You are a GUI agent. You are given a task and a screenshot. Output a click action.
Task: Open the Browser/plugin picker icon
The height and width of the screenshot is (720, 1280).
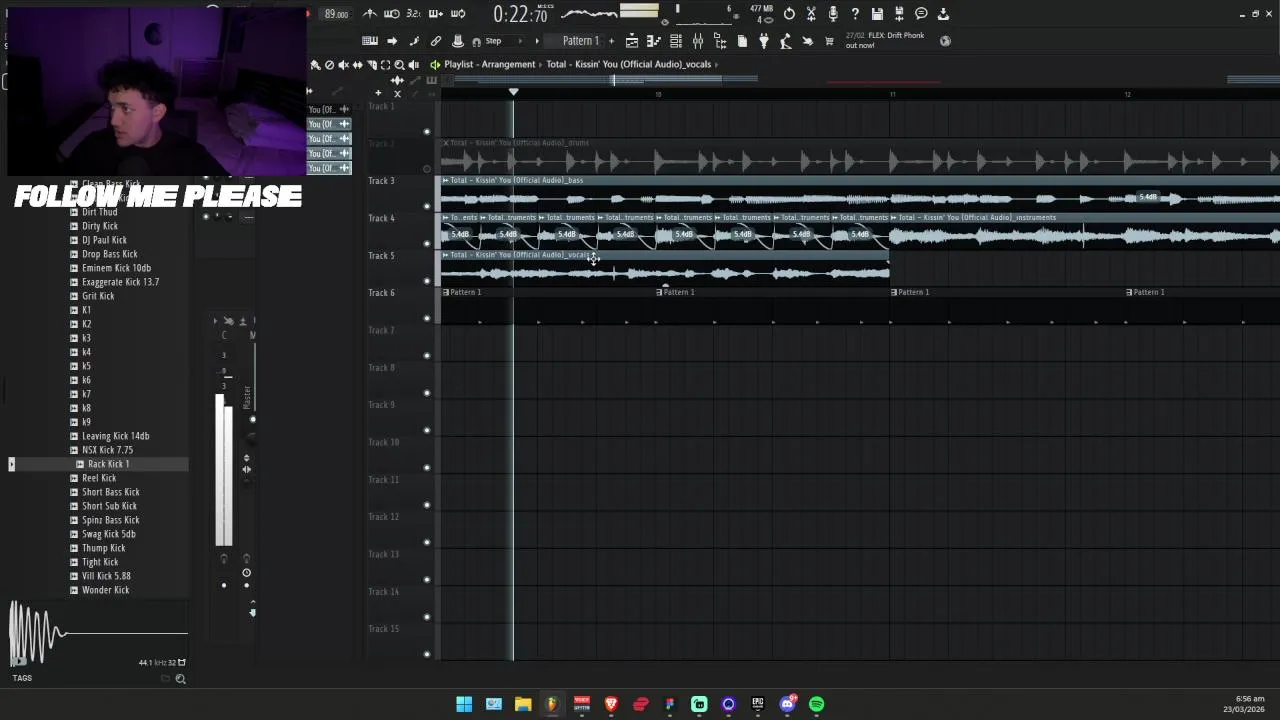pos(720,41)
